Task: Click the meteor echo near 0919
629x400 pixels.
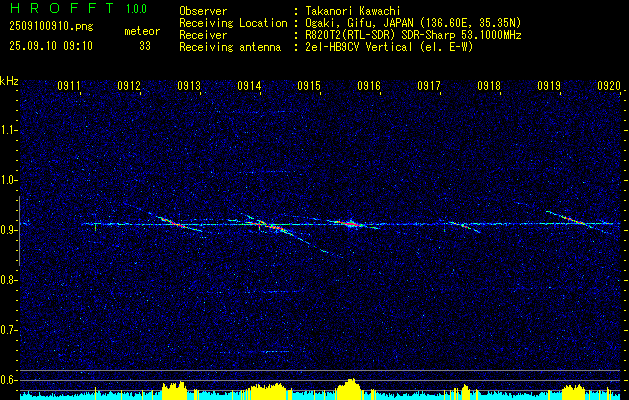Action: 574,220
